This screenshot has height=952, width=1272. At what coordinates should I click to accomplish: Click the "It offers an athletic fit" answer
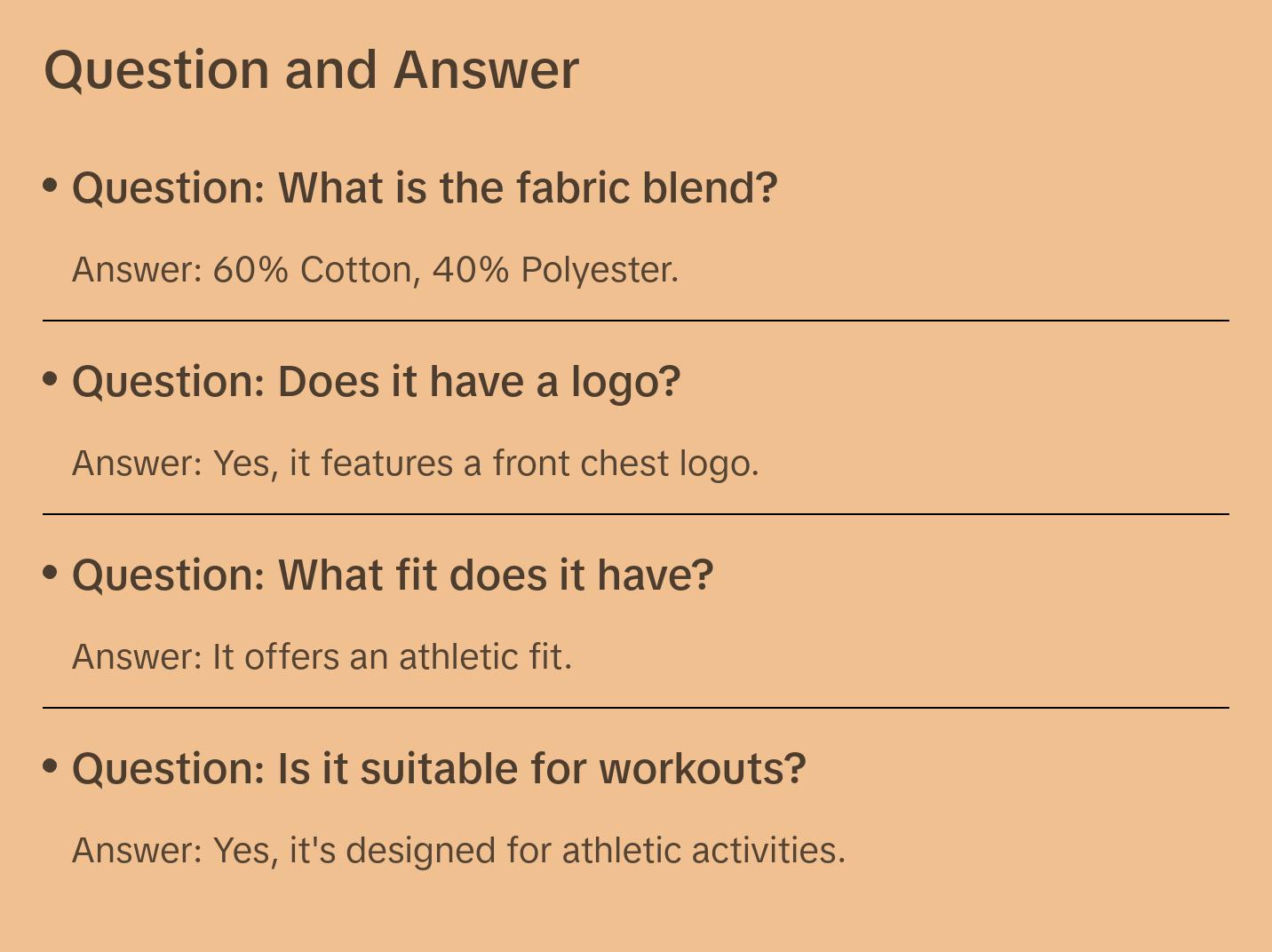[x=392, y=657]
